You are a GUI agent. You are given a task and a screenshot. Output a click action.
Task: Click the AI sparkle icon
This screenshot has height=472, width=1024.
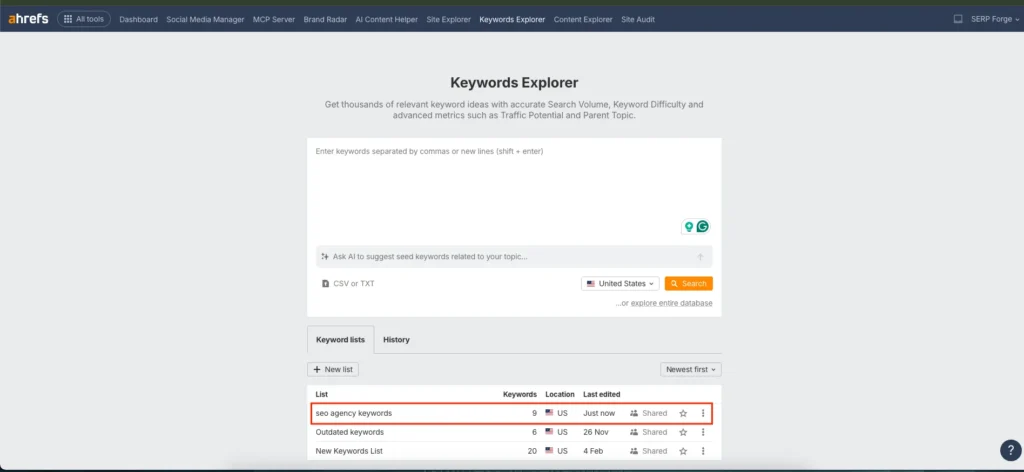tap(325, 257)
